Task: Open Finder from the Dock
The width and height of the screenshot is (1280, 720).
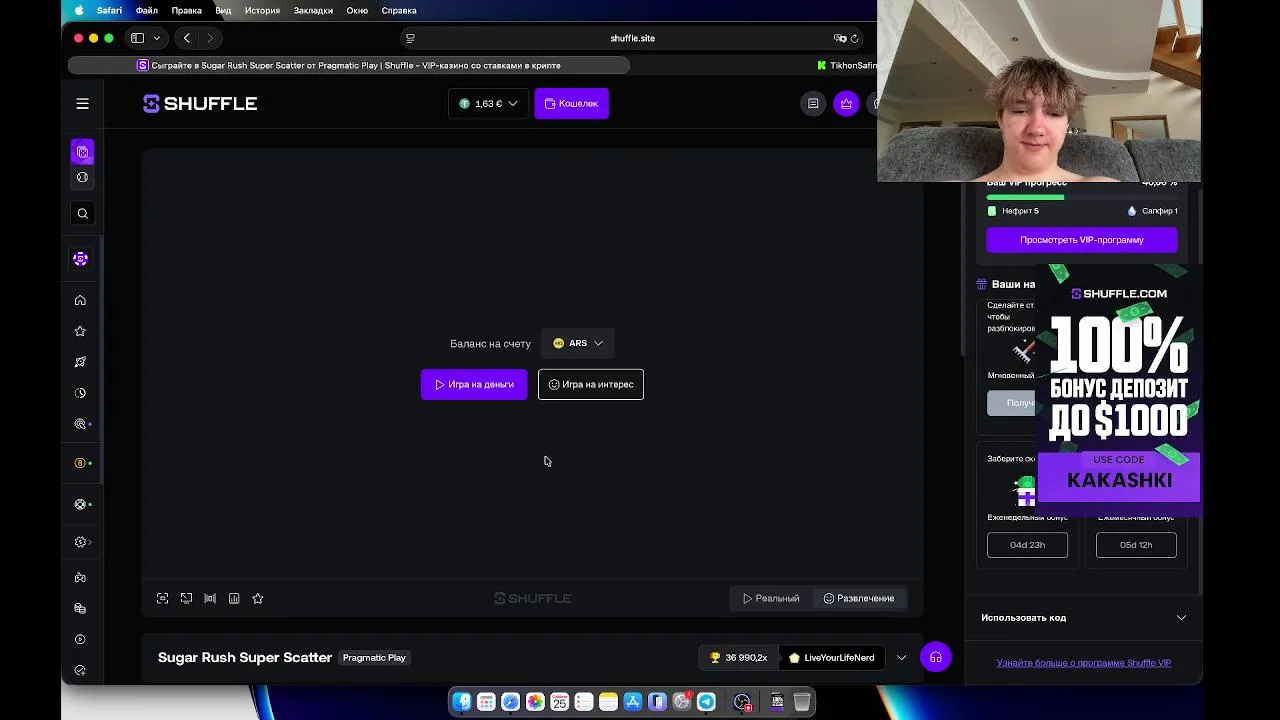Action: pyautogui.click(x=462, y=702)
